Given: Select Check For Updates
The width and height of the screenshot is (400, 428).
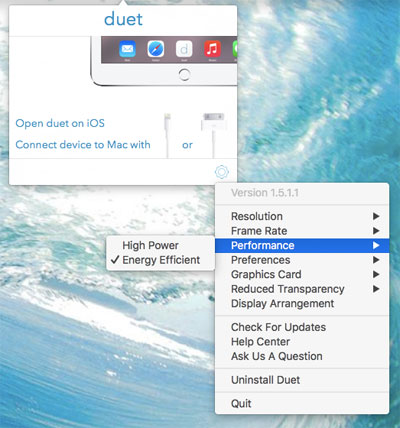Looking at the screenshot, I should pos(302,327).
